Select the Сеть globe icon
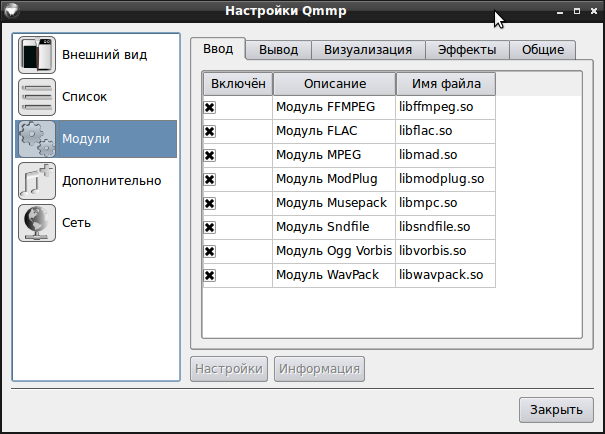This screenshot has width=605, height=434. (37, 223)
